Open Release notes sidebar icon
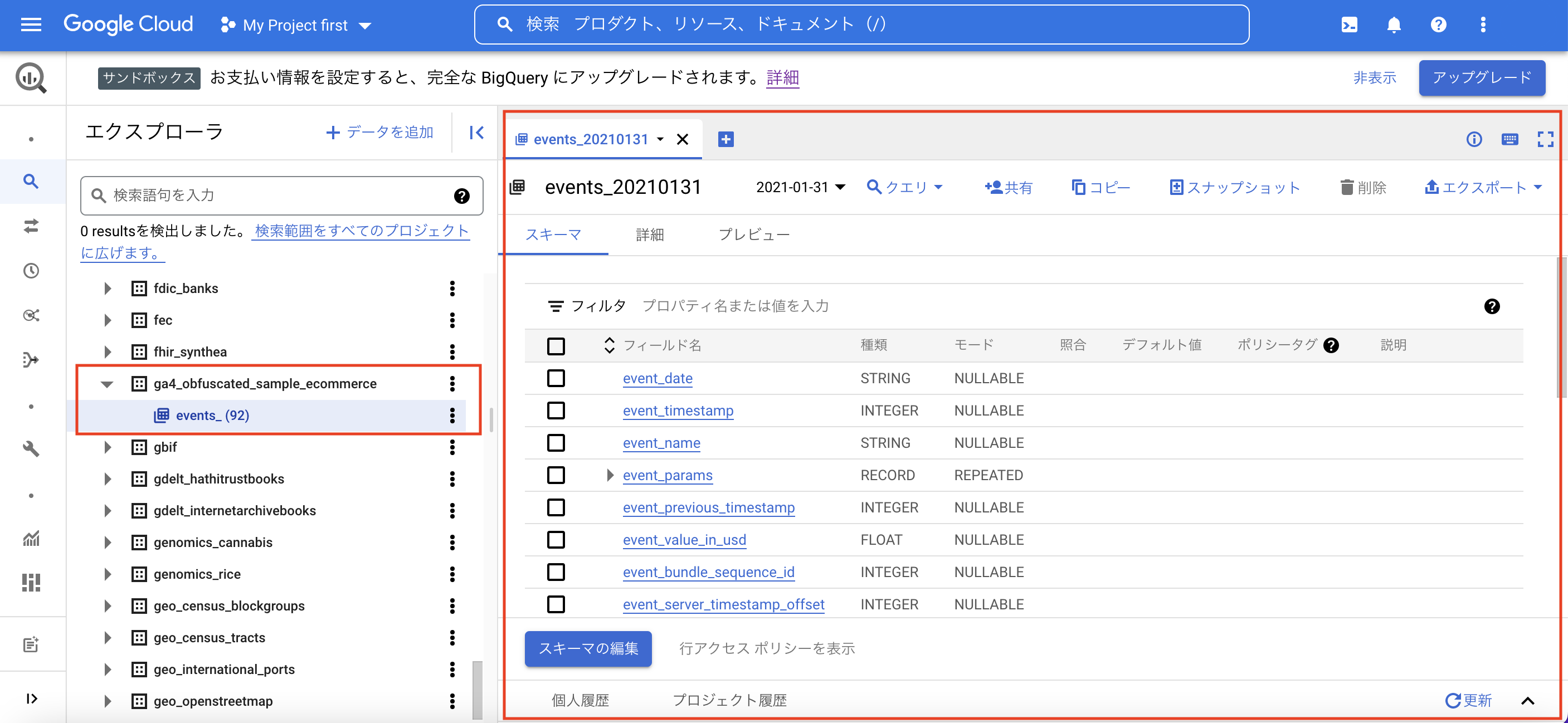 pos(31,644)
